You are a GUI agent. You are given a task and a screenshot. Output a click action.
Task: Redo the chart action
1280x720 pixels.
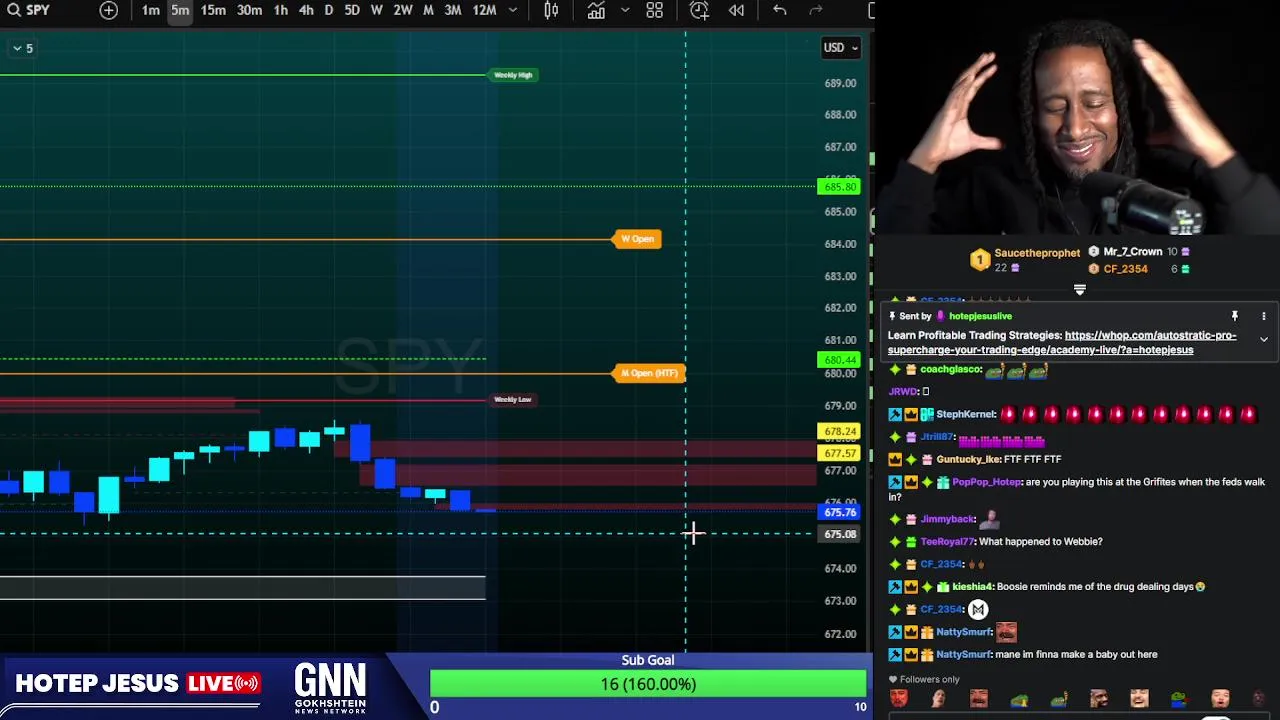coord(815,10)
